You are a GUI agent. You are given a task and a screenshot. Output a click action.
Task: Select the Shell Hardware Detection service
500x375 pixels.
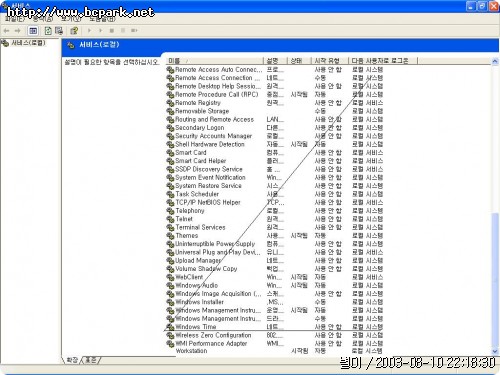tap(275, 144)
